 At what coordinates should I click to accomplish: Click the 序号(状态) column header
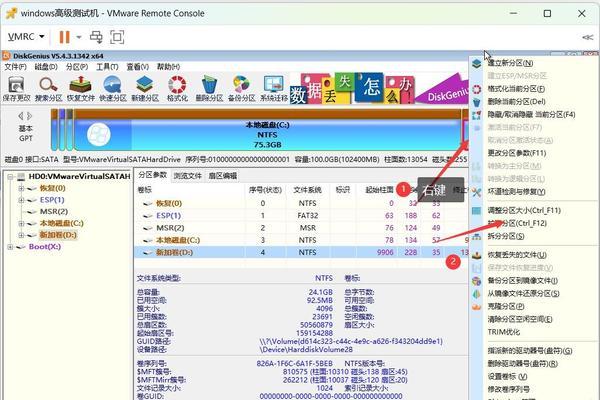pos(265,190)
